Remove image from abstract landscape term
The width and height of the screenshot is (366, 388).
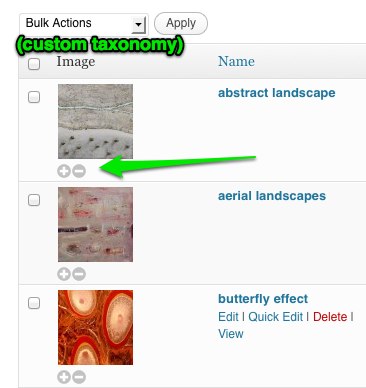coord(79,171)
